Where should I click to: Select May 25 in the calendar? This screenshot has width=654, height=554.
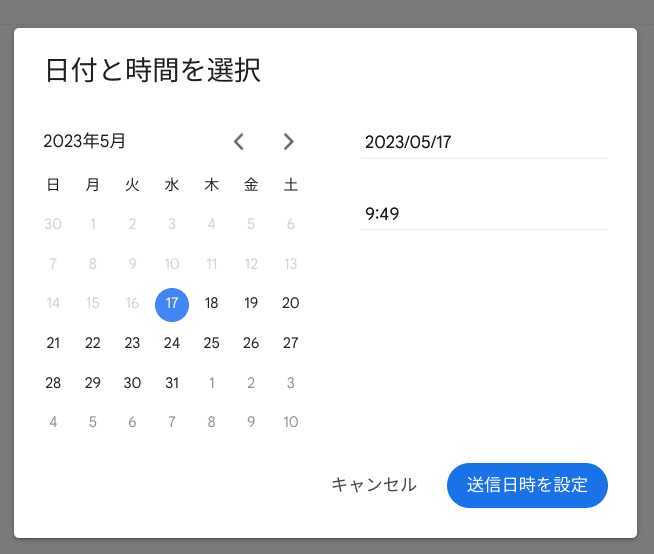pos(211,343)
